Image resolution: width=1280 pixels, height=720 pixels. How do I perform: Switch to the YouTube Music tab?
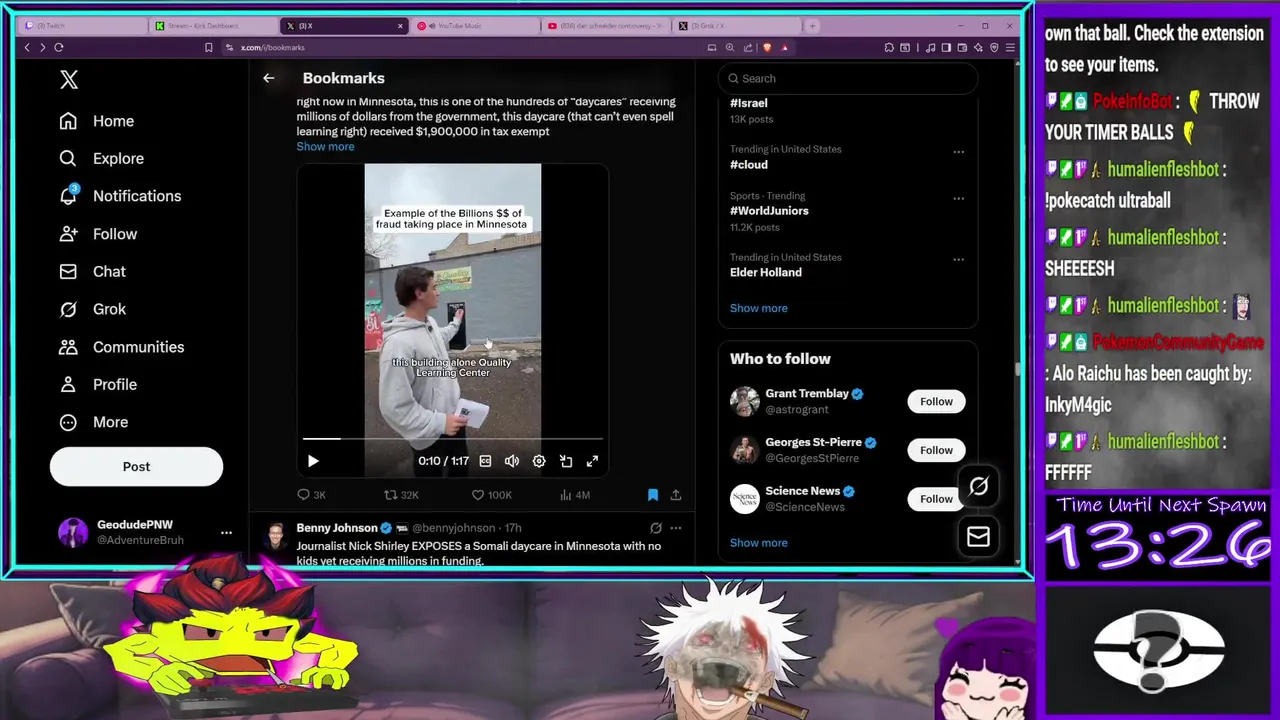point(475,26)
